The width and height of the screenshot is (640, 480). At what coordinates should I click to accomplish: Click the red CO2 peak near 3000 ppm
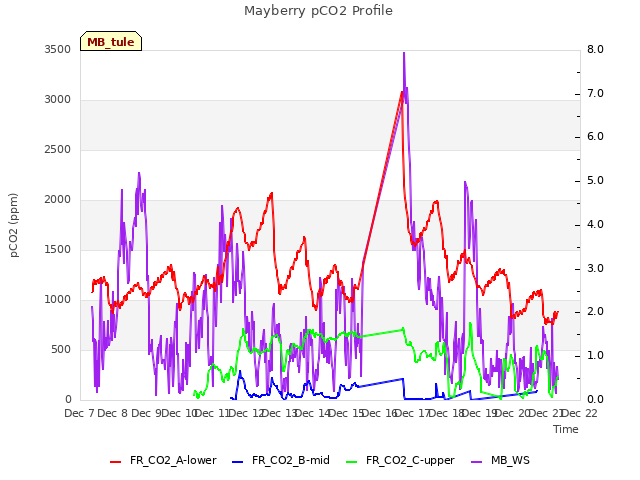[x=402, y=93]
